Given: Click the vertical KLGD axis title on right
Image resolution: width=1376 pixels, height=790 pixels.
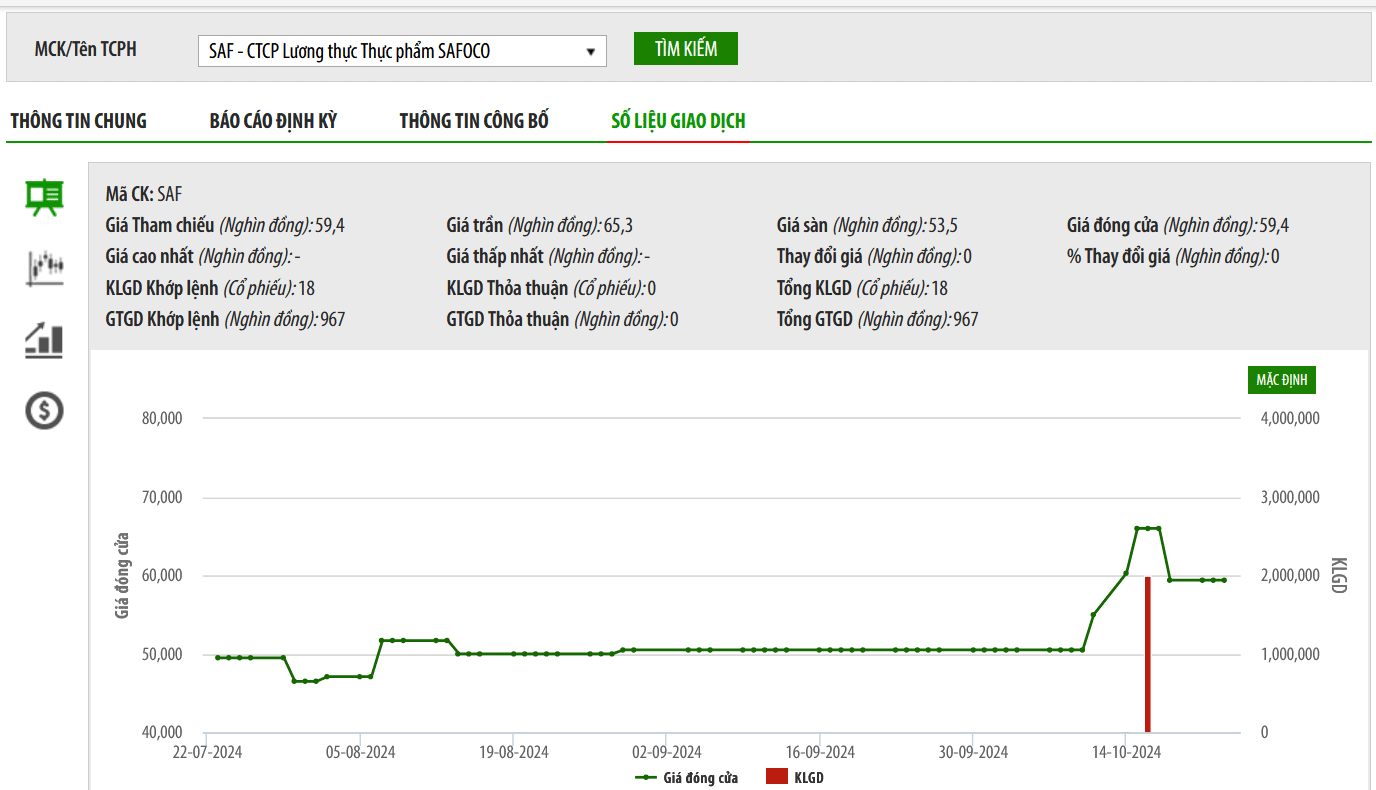Looking at the screenshot, I should coord(1338,575).
